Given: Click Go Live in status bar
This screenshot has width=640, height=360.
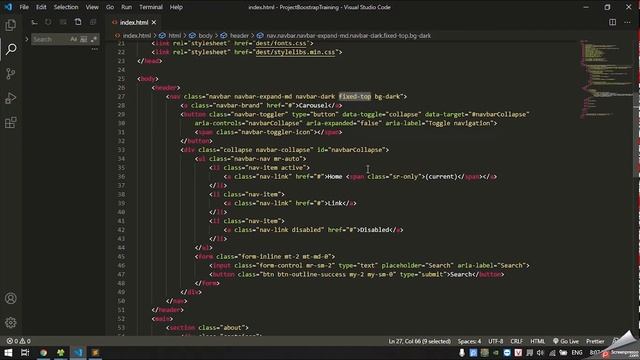Looking at the screenshot, I should (x=566, y=341).
